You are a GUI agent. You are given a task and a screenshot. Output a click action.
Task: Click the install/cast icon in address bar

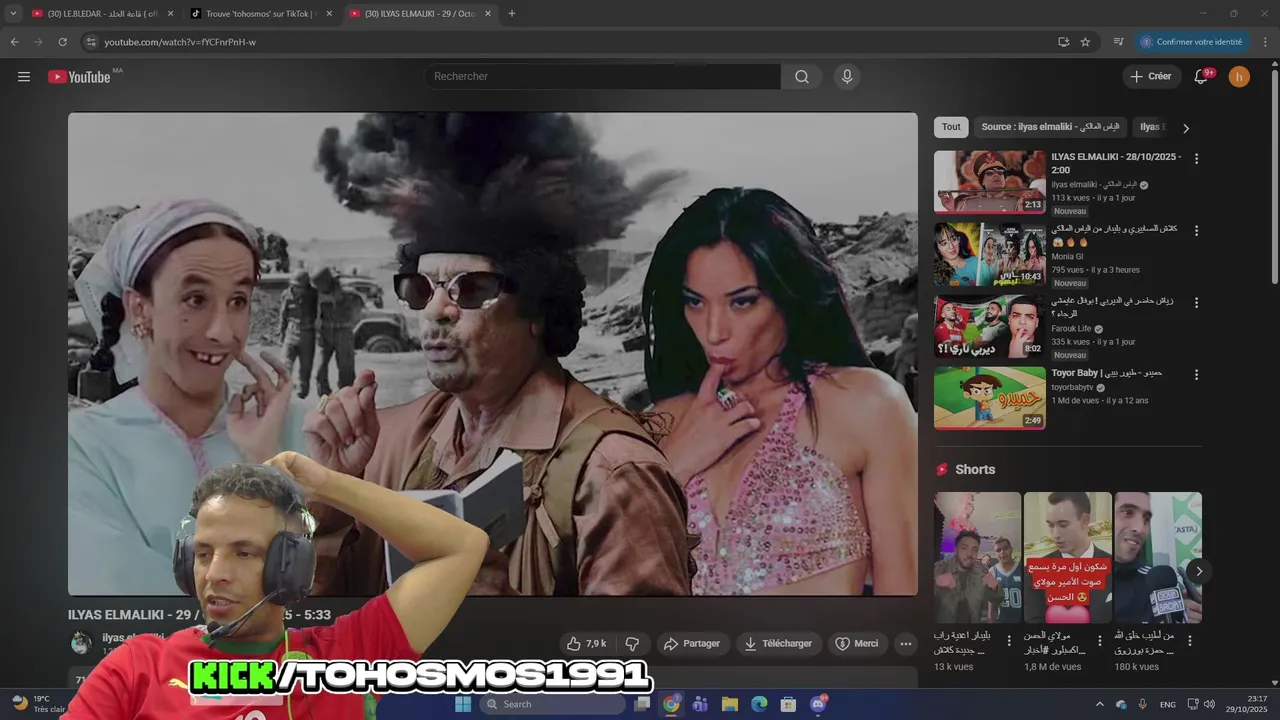pyautogui.click(x=1063, y=42)
